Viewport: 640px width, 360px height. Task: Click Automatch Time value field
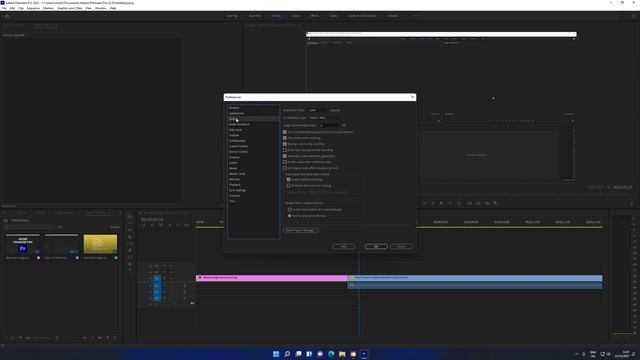(318, 110)
